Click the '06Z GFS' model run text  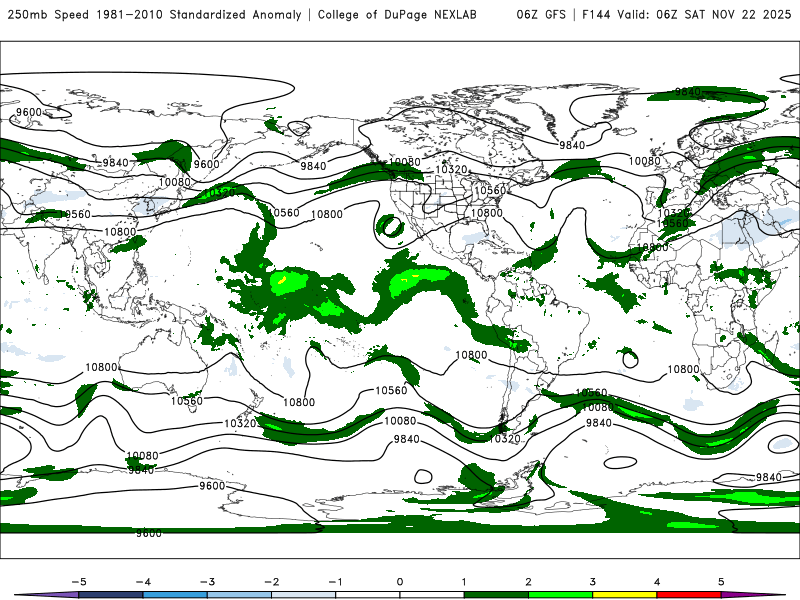click(x=541, y=14)
